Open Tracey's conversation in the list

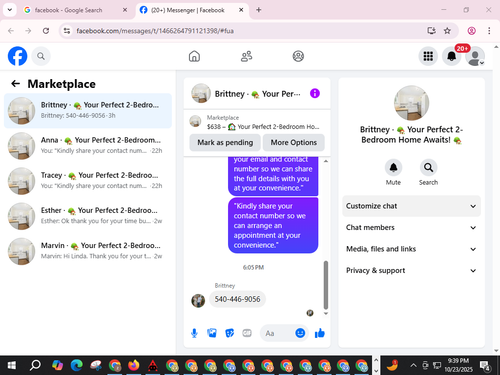(x=88, y=181)
